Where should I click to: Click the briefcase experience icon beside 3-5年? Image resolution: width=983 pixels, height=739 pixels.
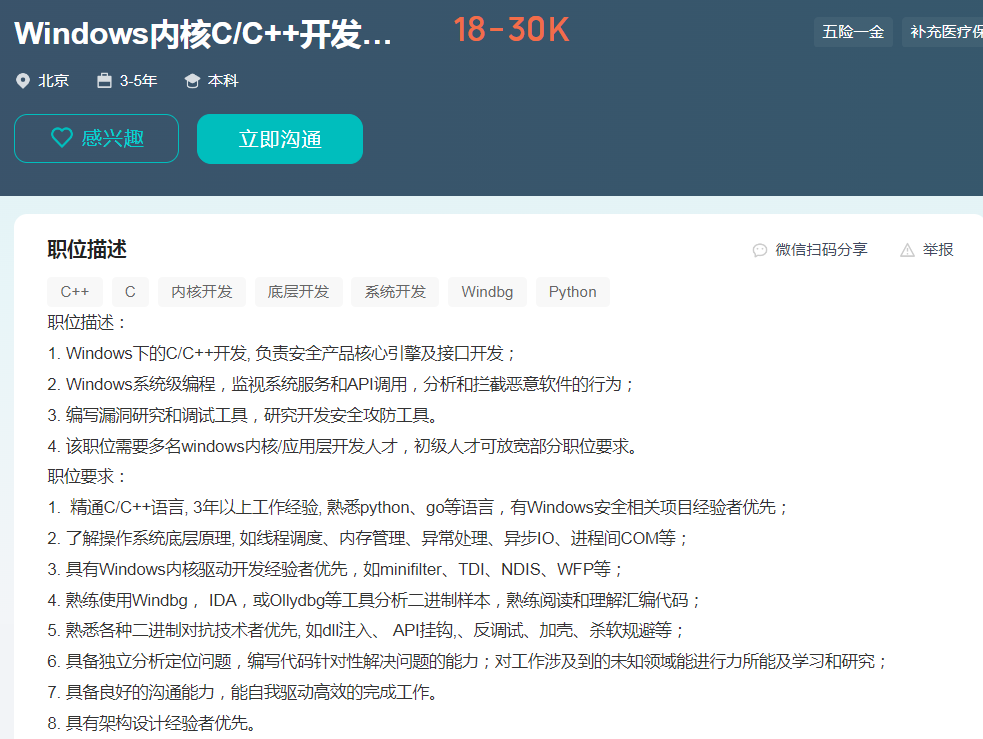[104, 81]
